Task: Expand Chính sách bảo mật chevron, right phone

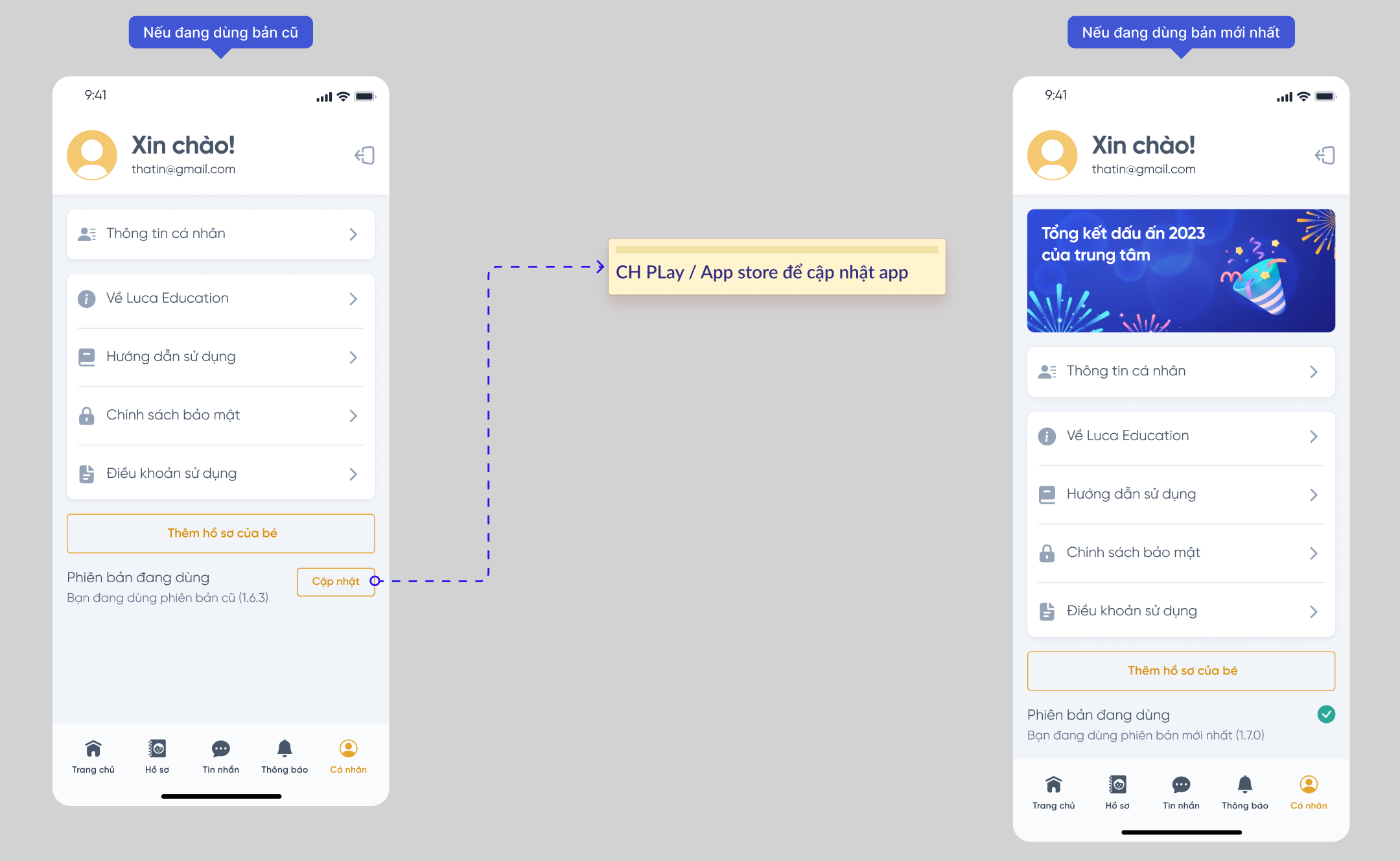Action: pos(1313,553)
